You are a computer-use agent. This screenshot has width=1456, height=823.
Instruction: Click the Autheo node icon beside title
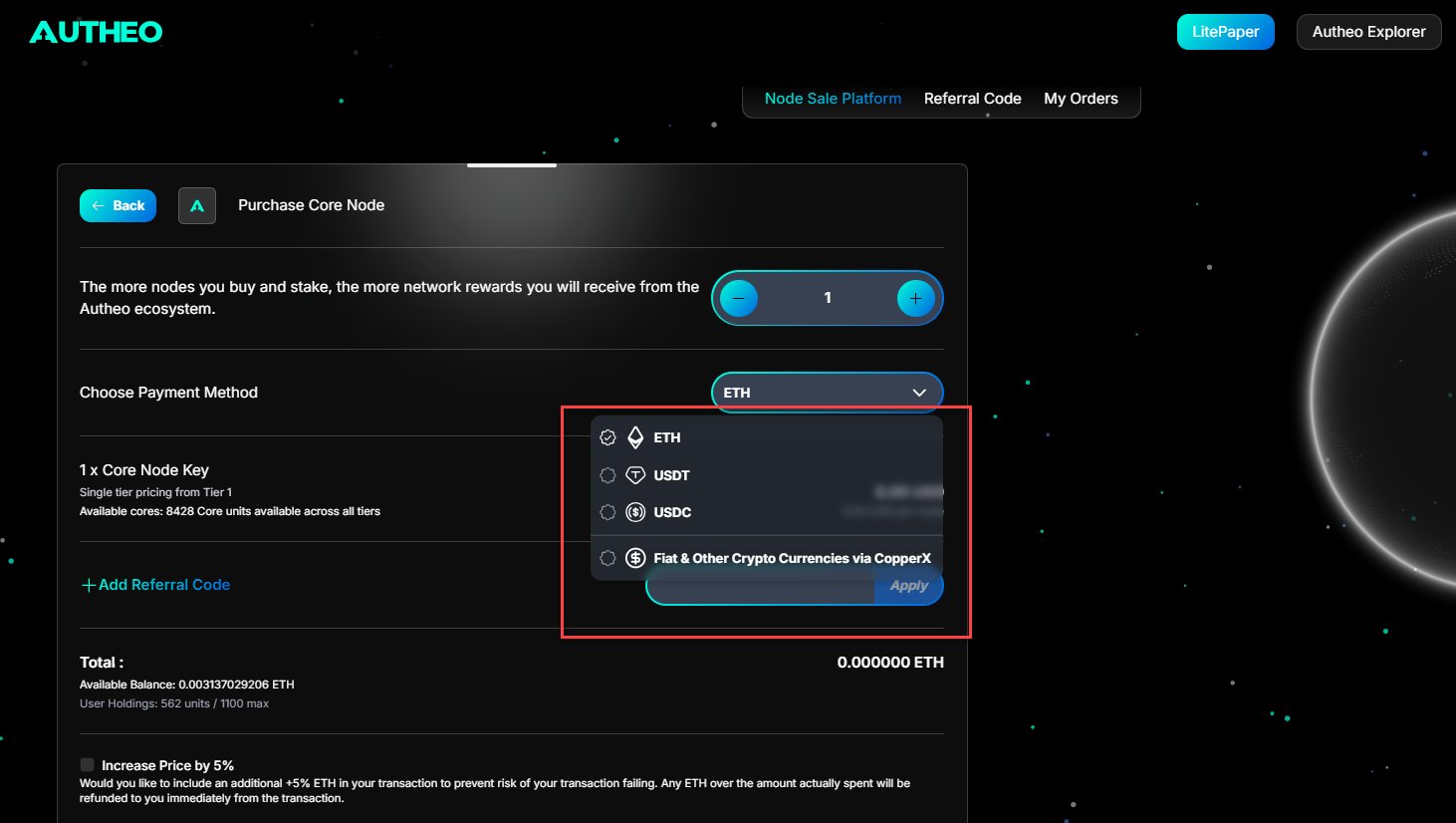click(197, 205)
